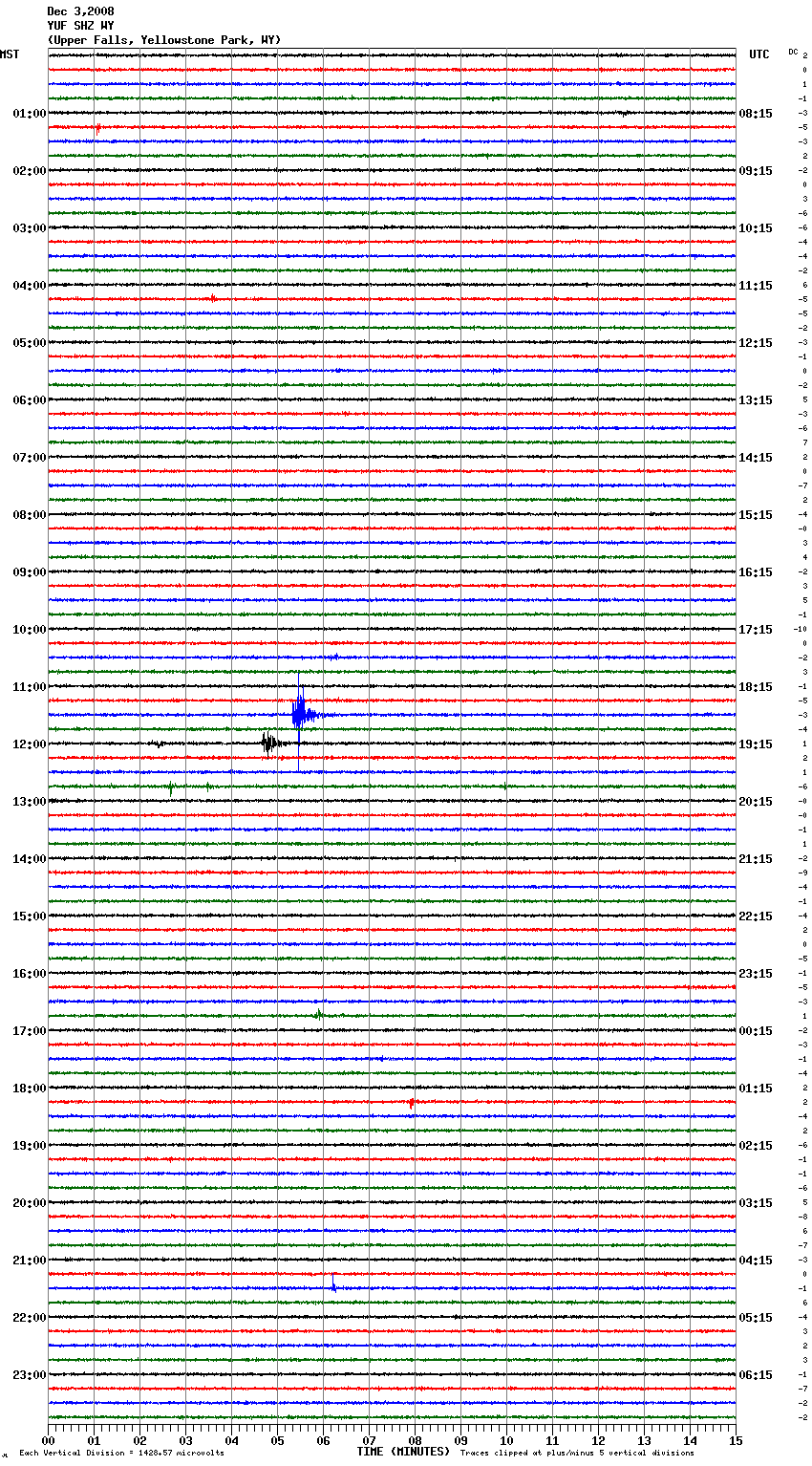Click the 04:15 UTC time label
Viewport: 812px width, 1466px height.
[756, 1261]
